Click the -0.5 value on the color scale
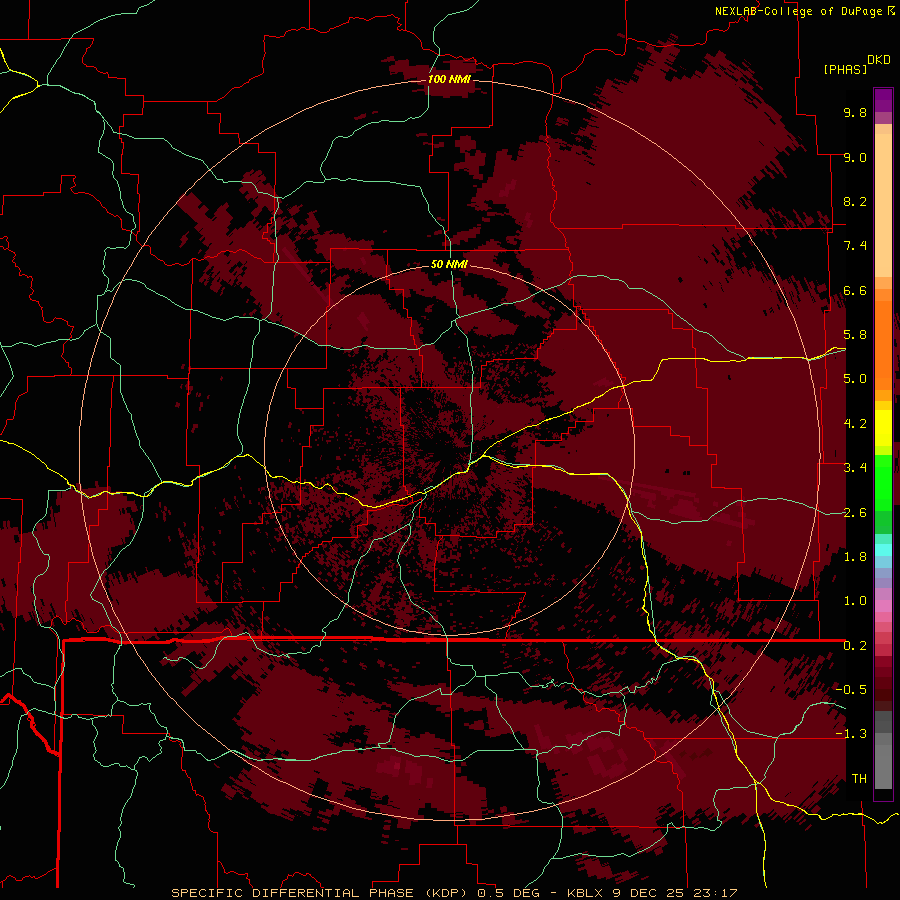 (x=851, y=690)
